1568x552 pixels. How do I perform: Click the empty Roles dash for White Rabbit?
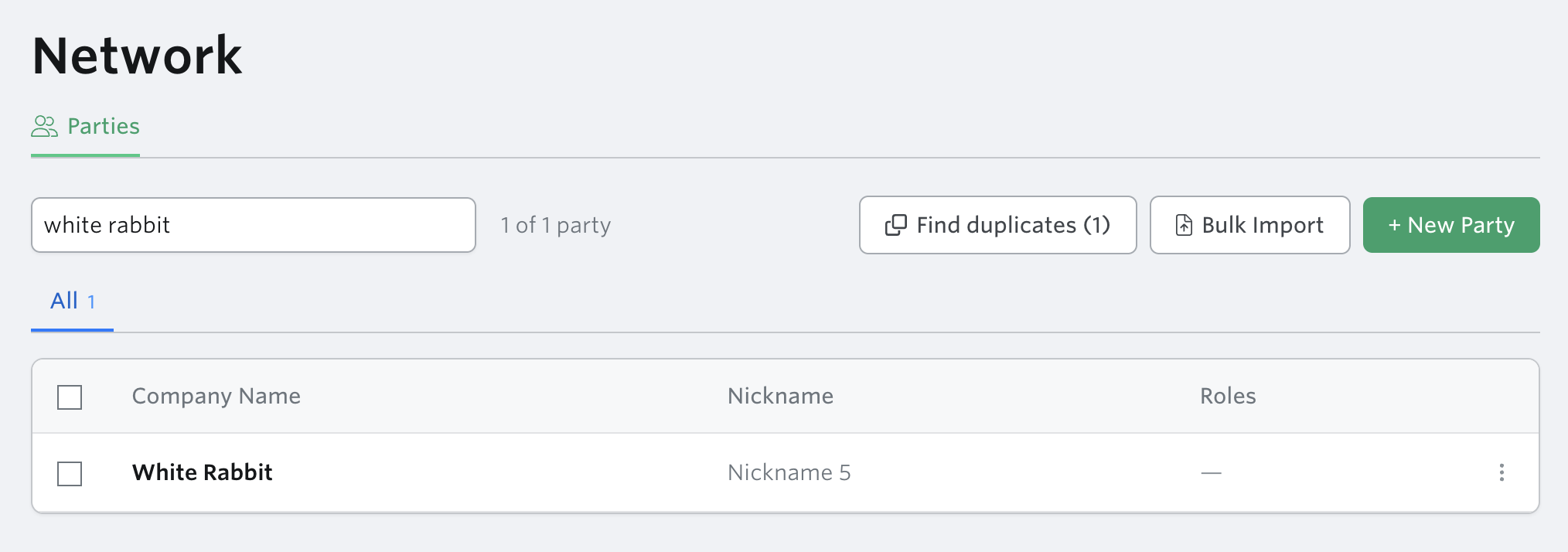[1211, 473]
